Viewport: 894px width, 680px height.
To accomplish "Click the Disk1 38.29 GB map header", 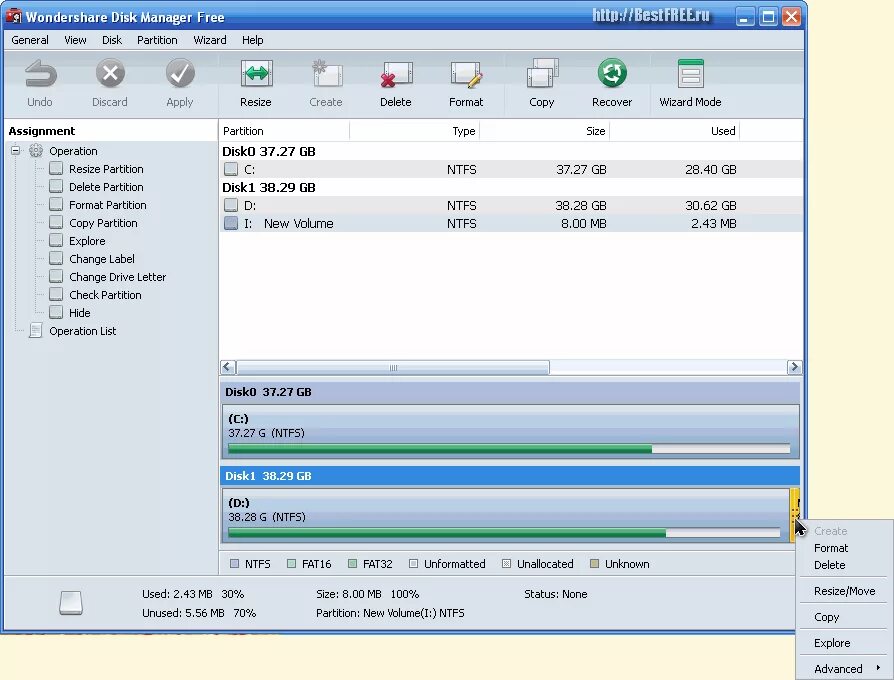I will click(x=510, y=475).
